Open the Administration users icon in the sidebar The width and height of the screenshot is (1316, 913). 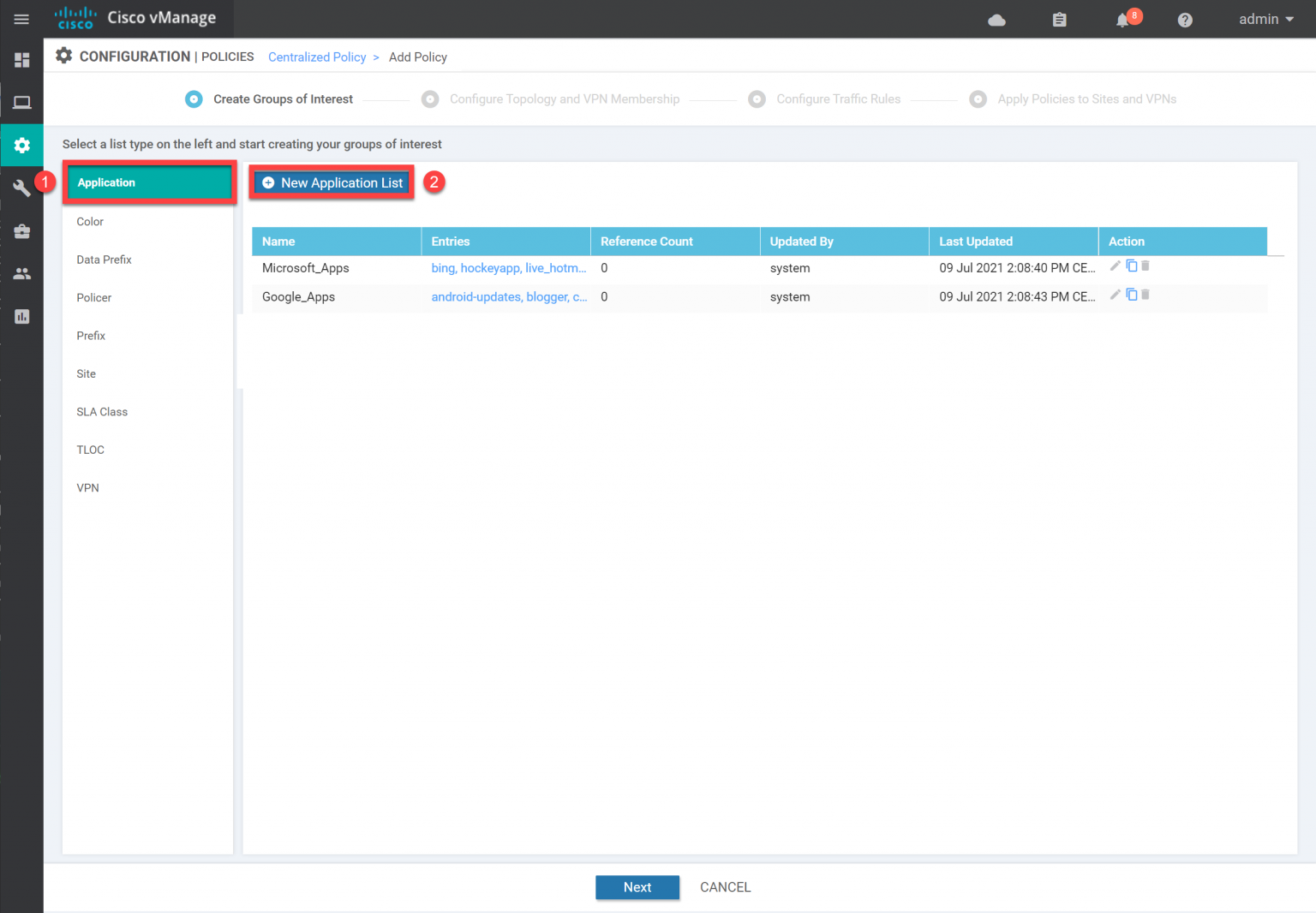pyautogui.click(x=21, y=273)
